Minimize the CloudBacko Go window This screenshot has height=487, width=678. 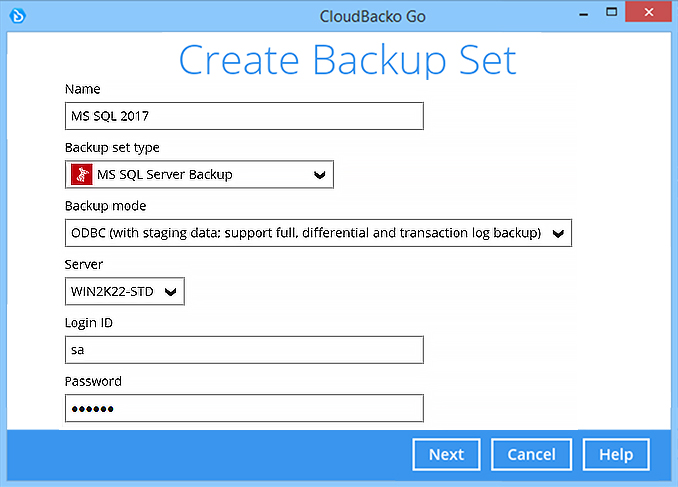point(584,13)
